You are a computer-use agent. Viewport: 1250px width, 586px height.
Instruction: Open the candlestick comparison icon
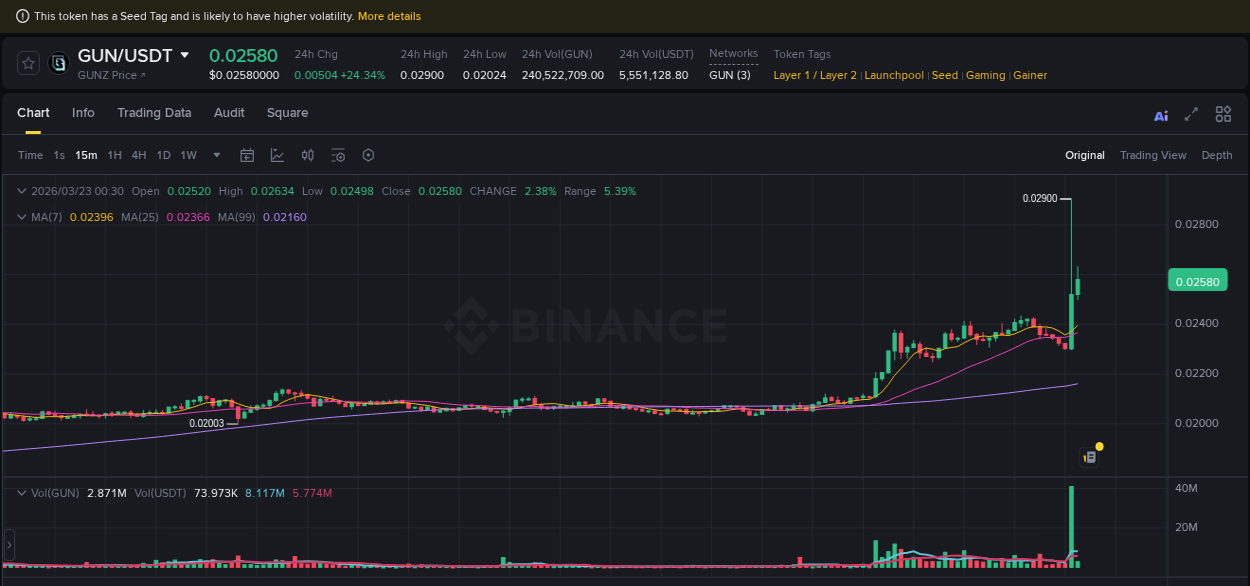click(x=307, y=155)
